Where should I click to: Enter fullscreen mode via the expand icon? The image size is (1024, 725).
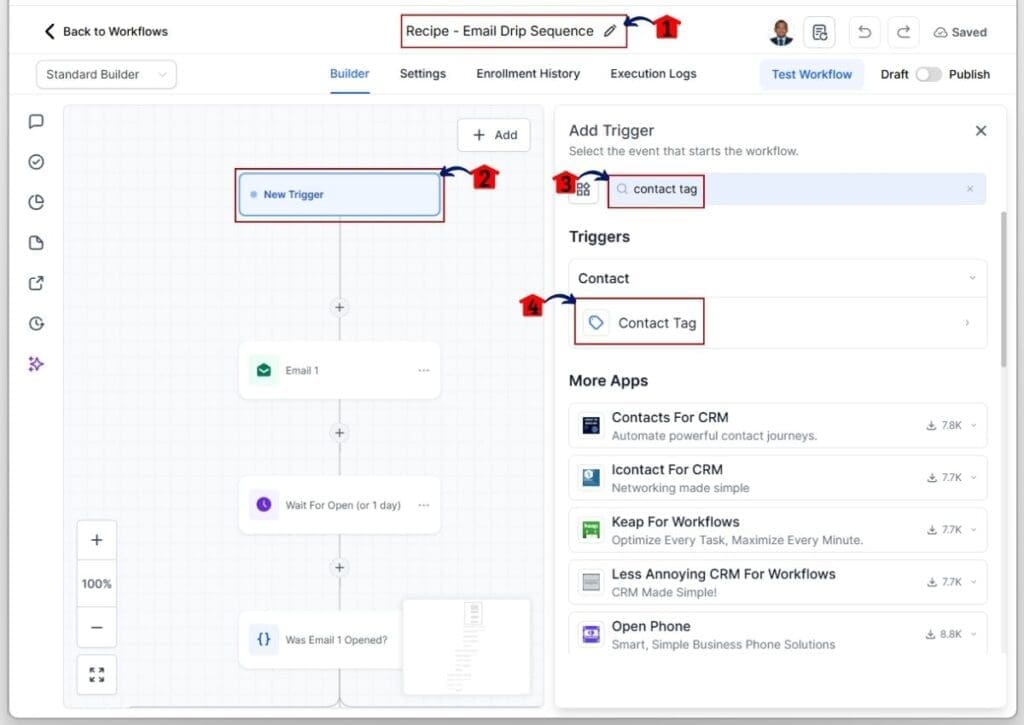click(x=96, y=675)
